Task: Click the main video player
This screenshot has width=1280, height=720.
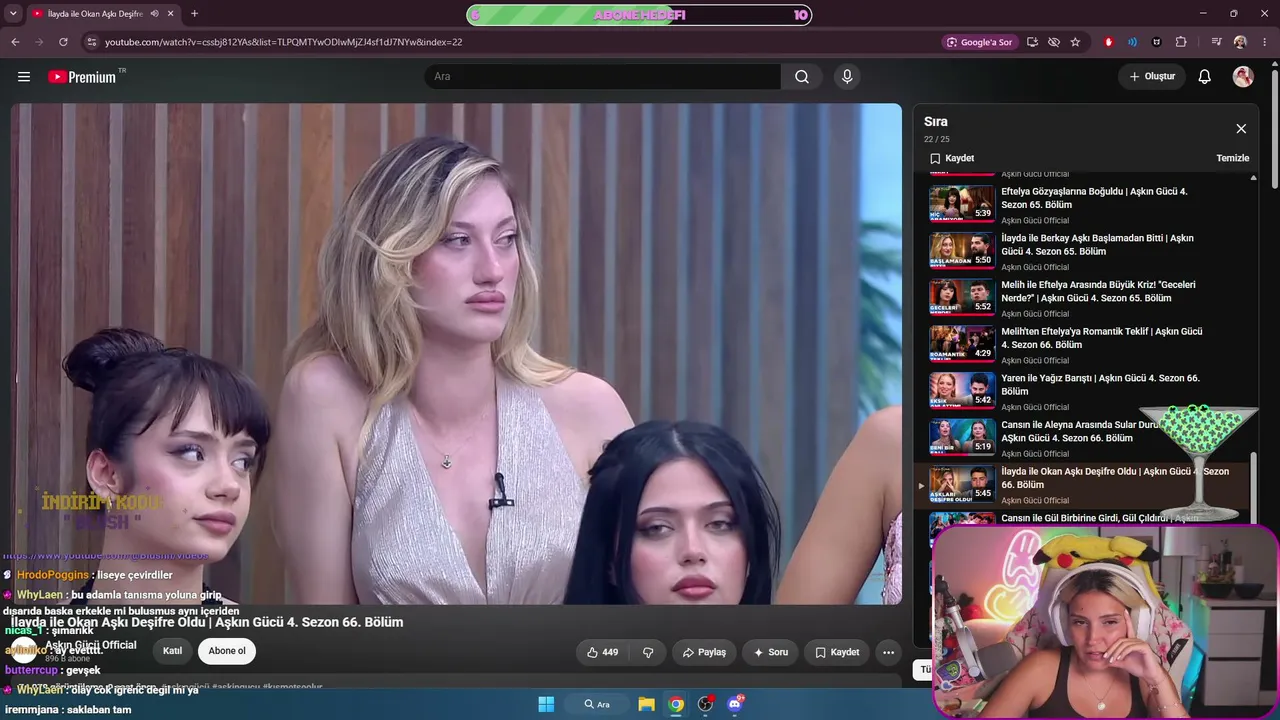Action: (456, 354)
